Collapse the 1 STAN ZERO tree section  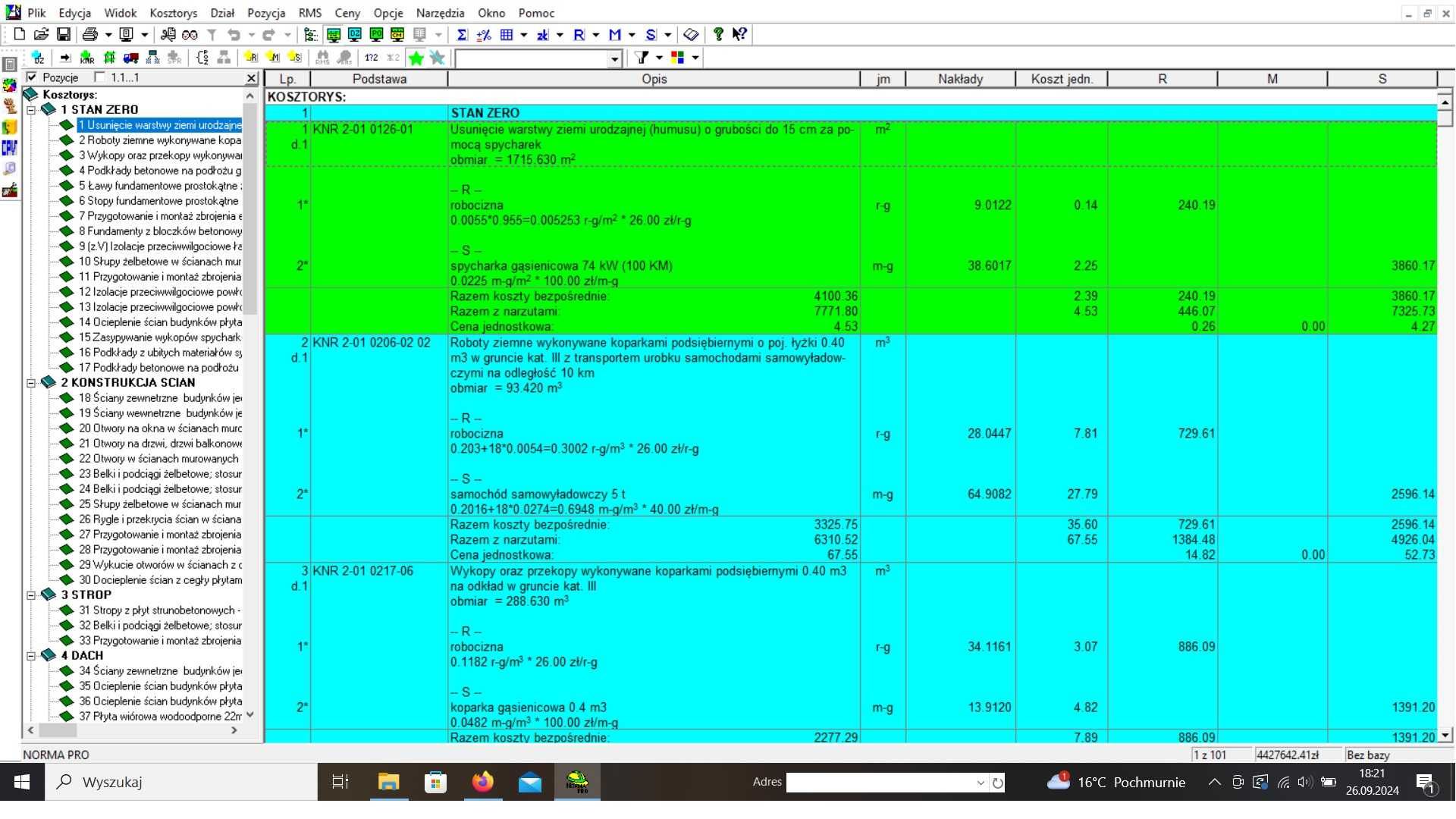pyautogui.click(x=31, y=110)
